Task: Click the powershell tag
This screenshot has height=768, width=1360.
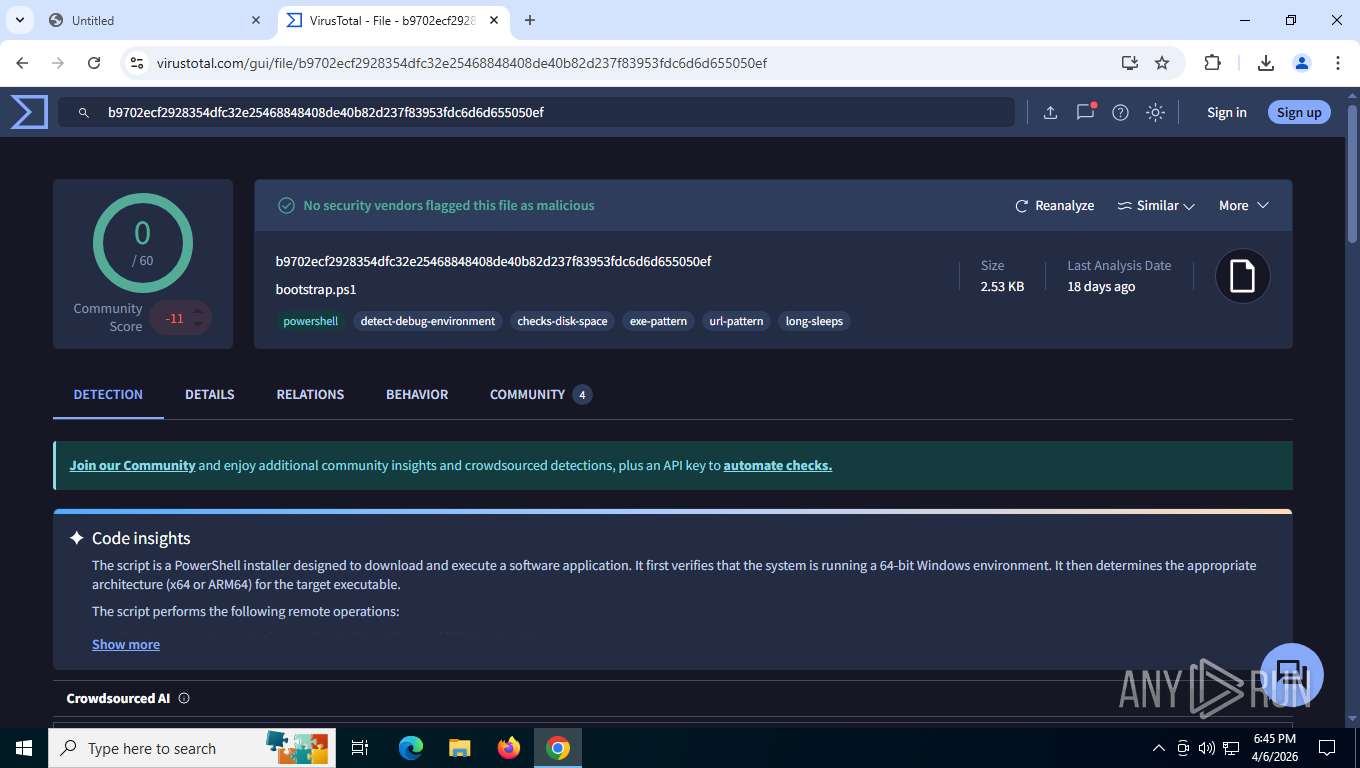Action: coord(311,321)
